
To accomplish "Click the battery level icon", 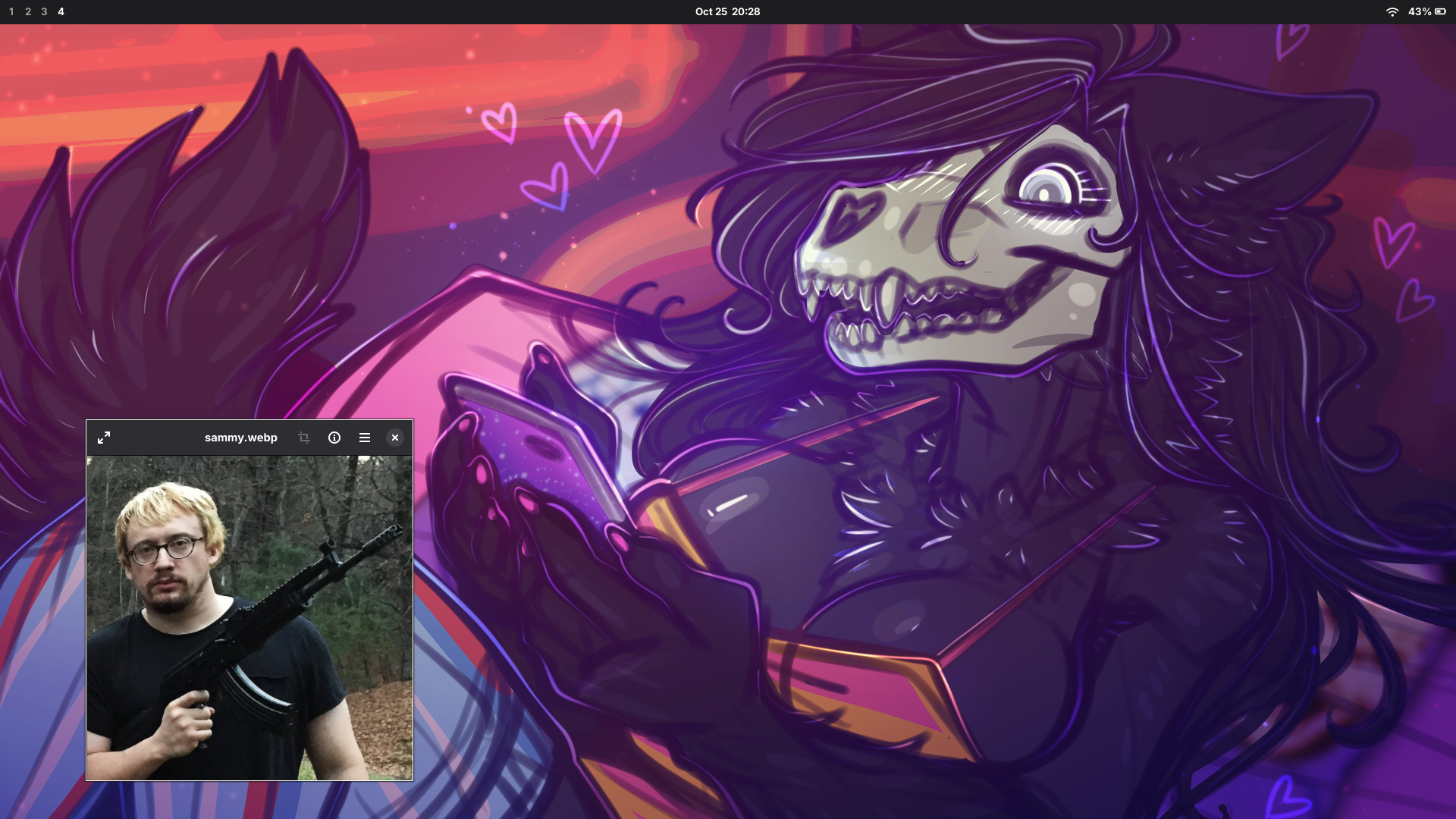I will click(1440, 11).
